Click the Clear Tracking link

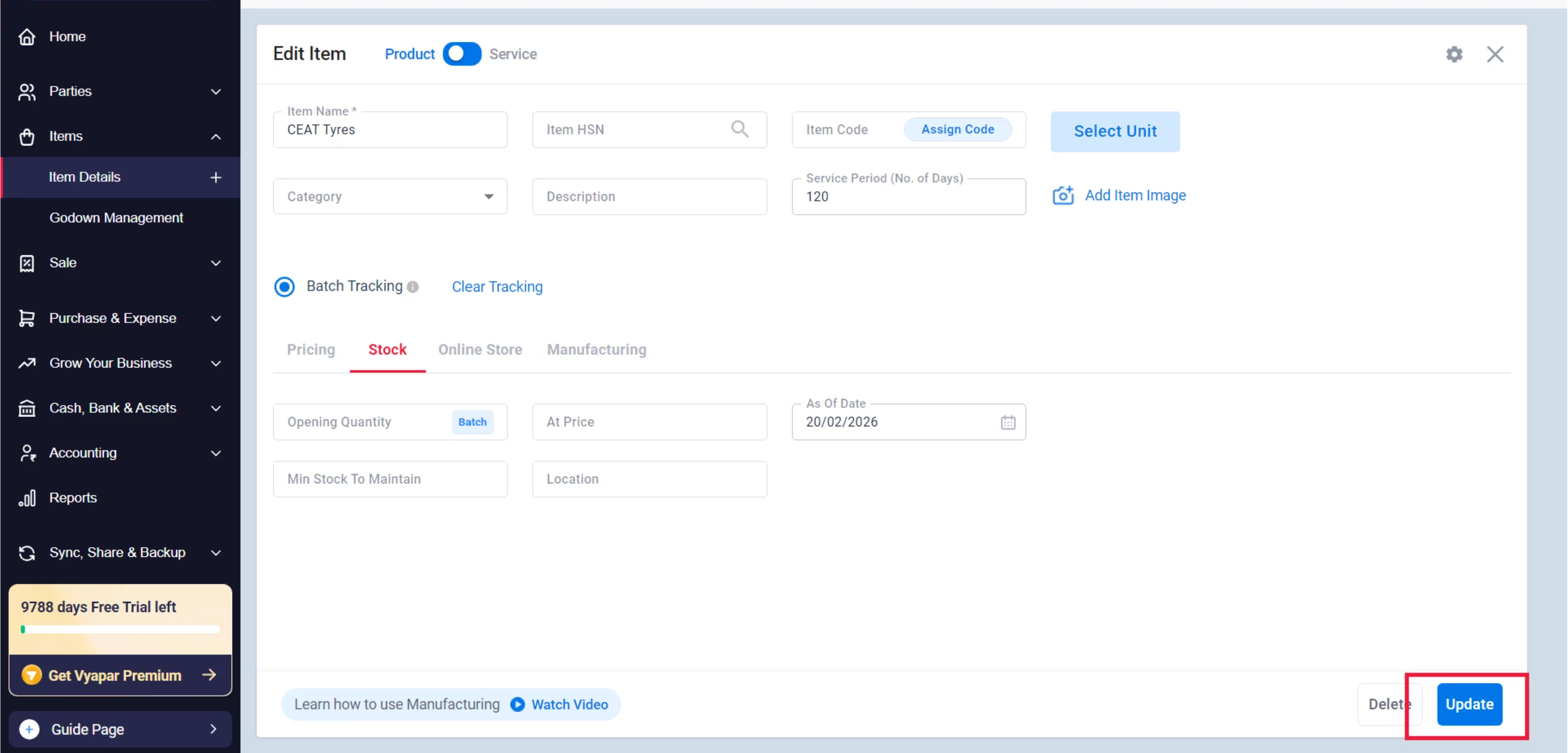click(497, 287)
